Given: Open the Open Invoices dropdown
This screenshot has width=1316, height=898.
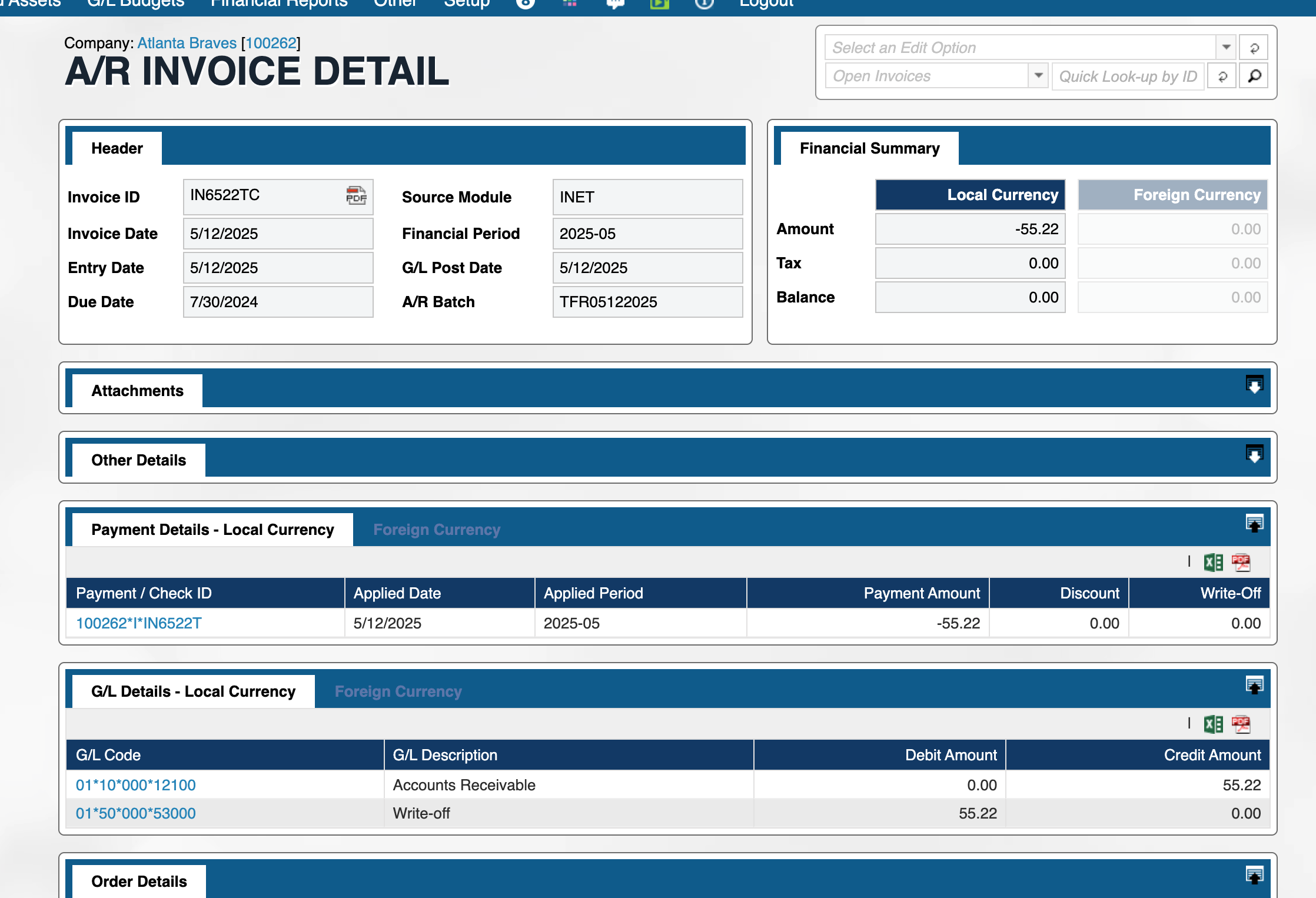Looking at the screenshot, I should (x=1038, y=76).
